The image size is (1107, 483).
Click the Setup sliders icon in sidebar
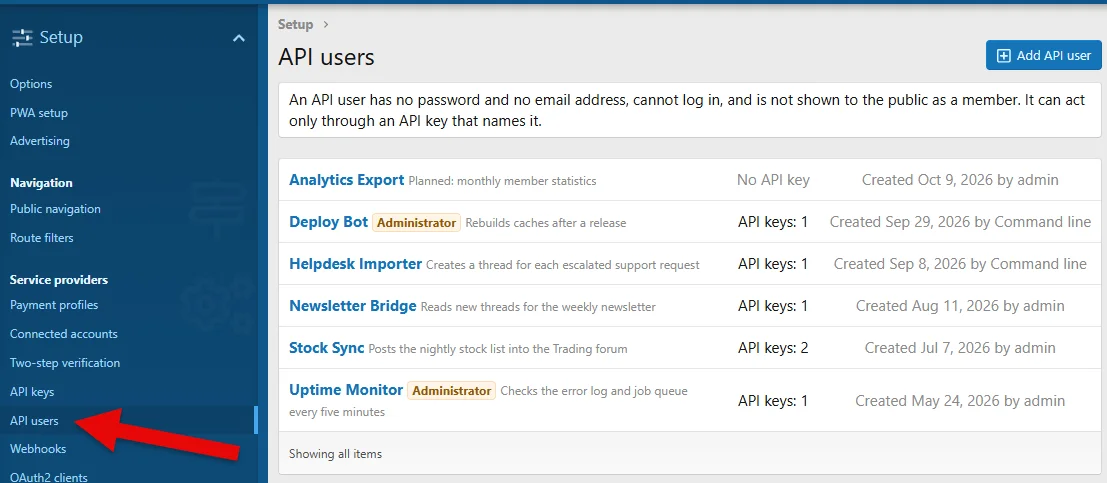click(x=22, y=37)
